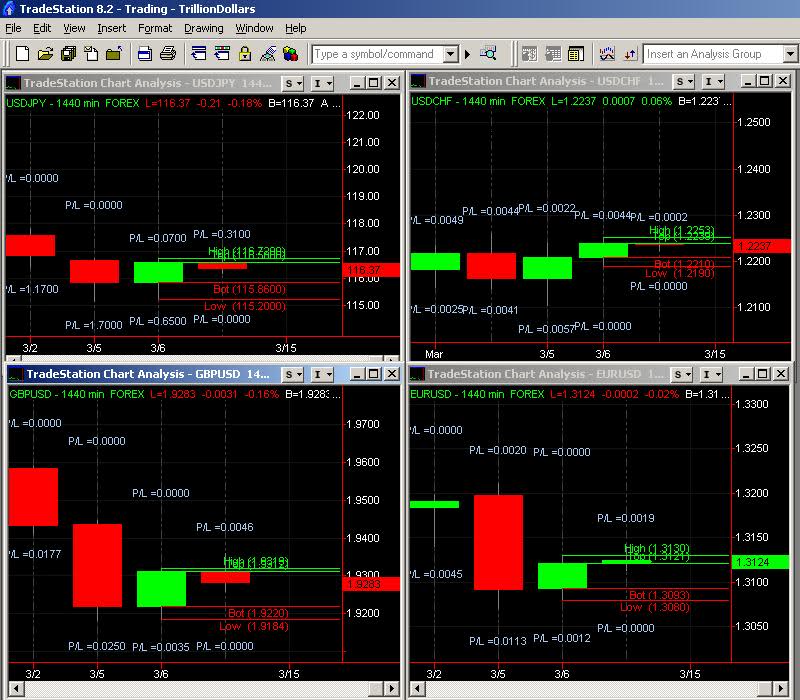800x700 pixels.
Task: Click the first greyed-out chart window icon
Action: [x=530, y=54]
